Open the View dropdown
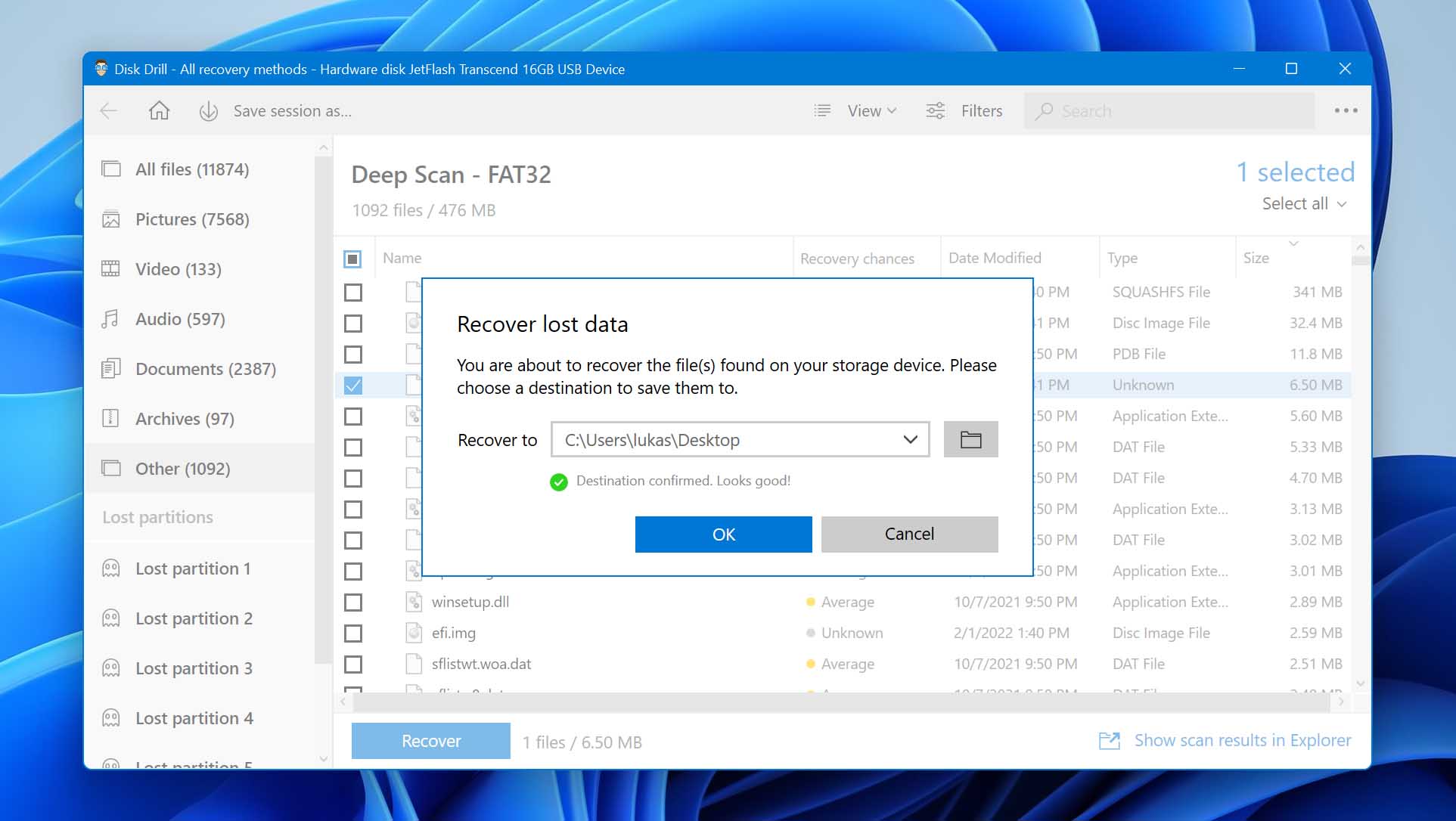1456x821 pixels. (872, 111)
